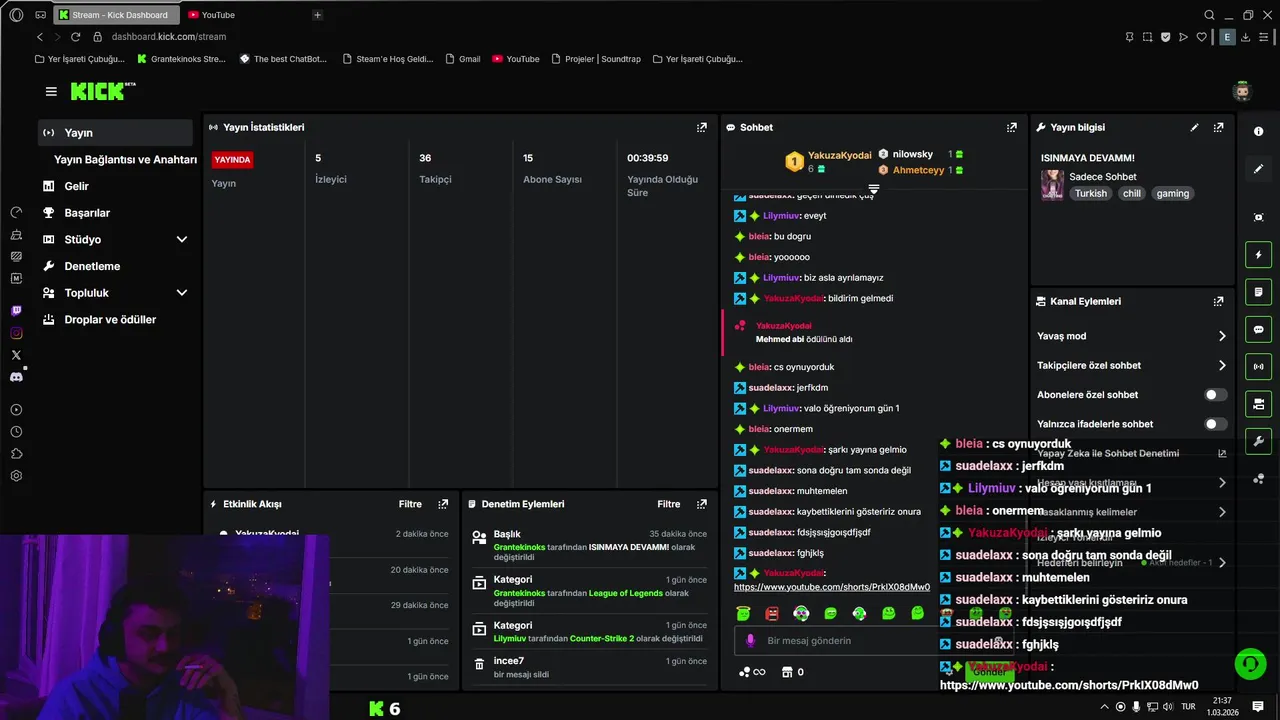The height and width of the screenshot is (720, 1280).
Task: Click the lightning bolt icon in right rail
Action: (1258, 255)
